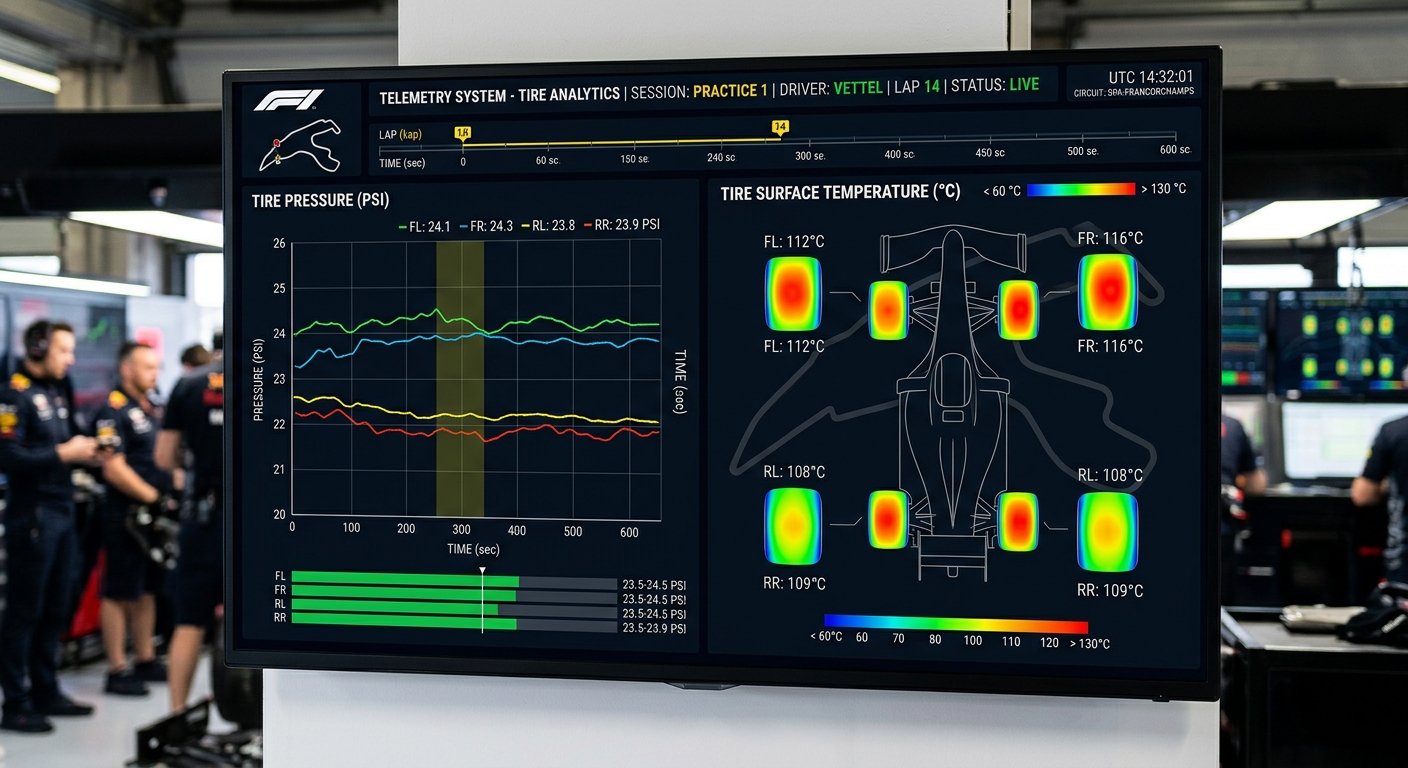The image size is (1408, 768).
Task: Click the driver name VETTEL
Action: click(858, 88)
